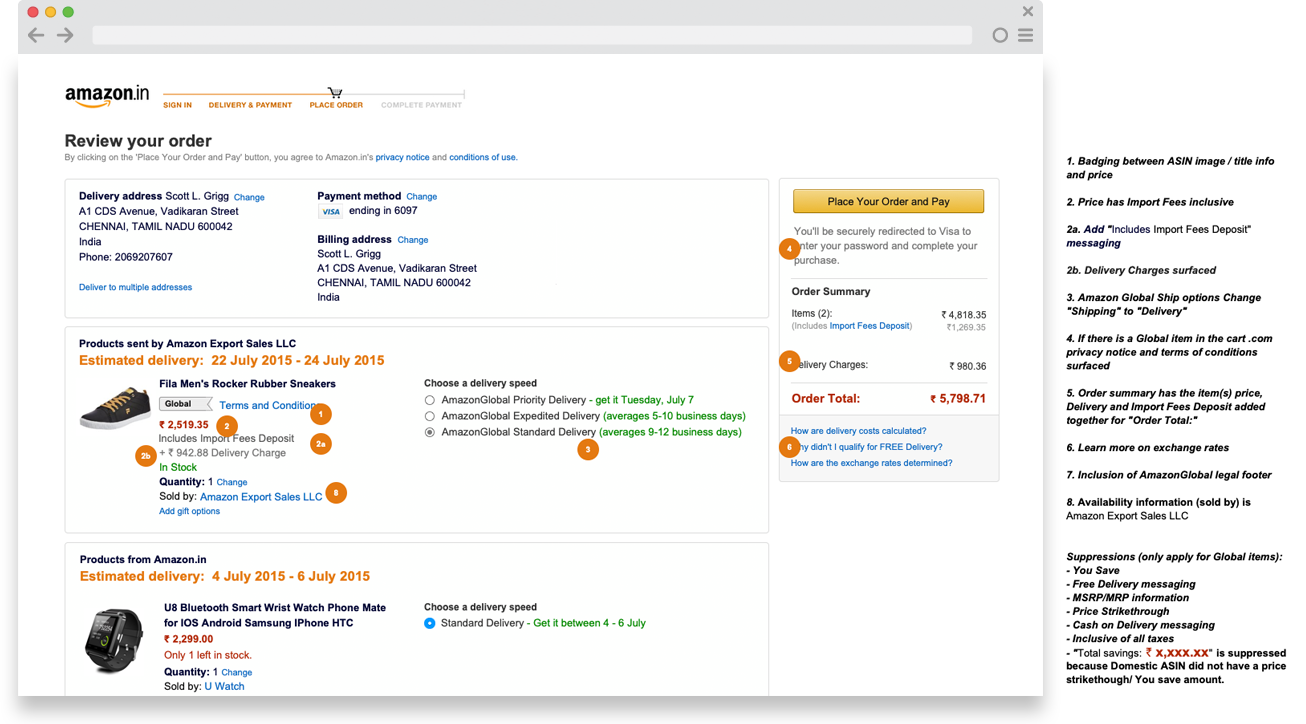Viewport: 1306px width, 724px height.
Task: Click the shopping cart progress icon
Action: coord(335,92)
